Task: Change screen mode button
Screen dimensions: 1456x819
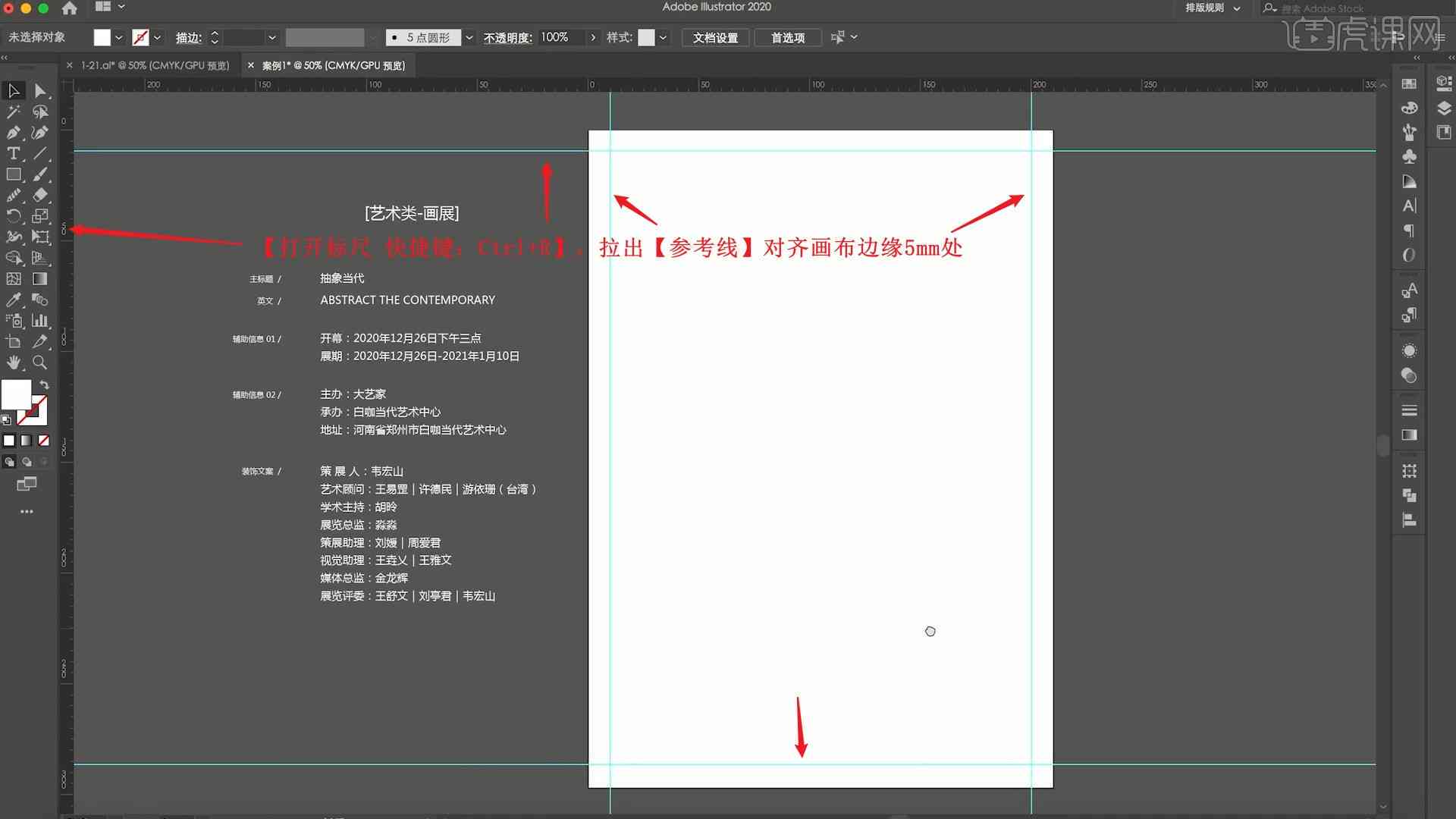Action: point(27,484)
